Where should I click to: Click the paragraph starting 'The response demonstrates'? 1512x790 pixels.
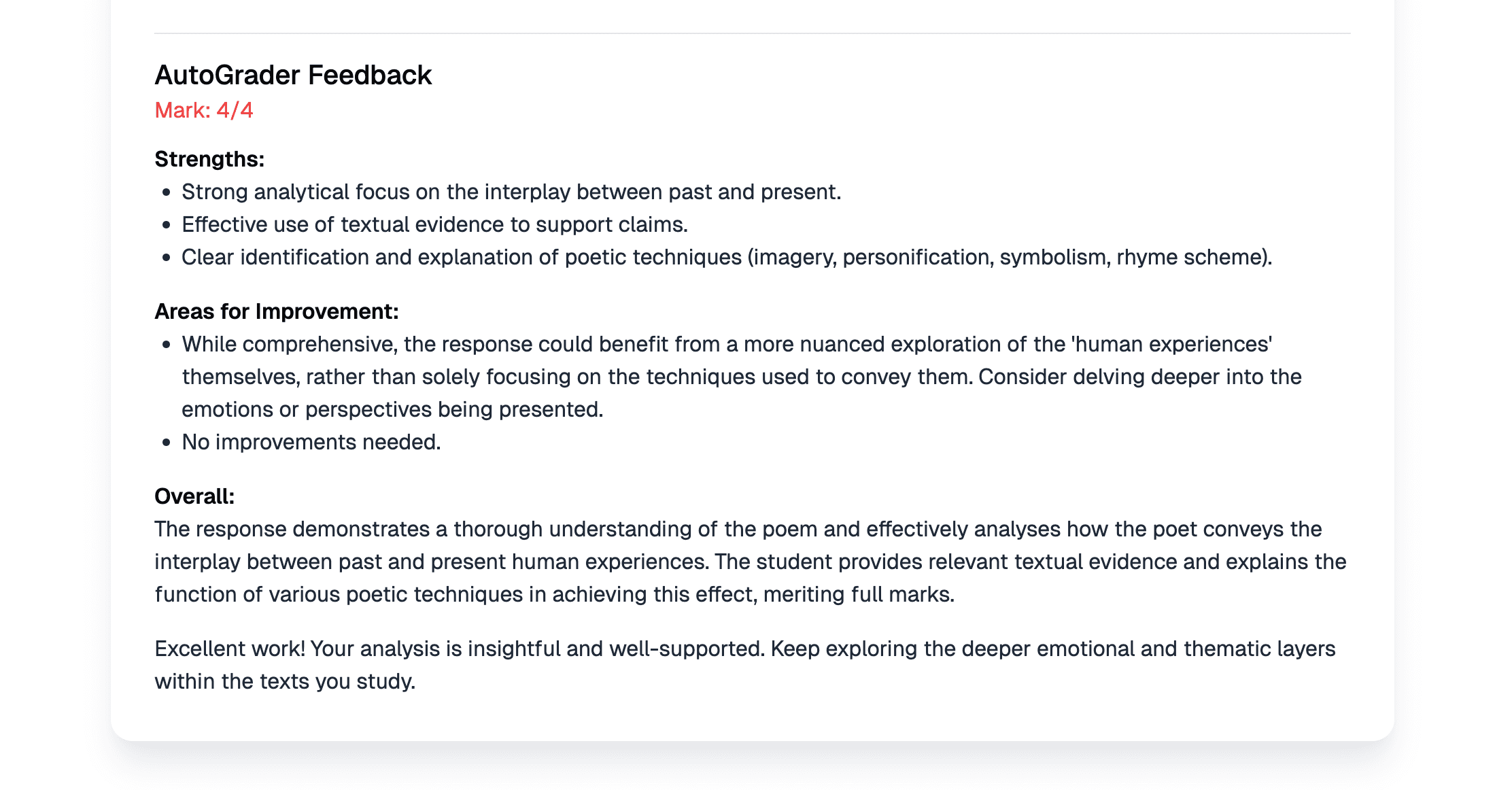[751, 562]
